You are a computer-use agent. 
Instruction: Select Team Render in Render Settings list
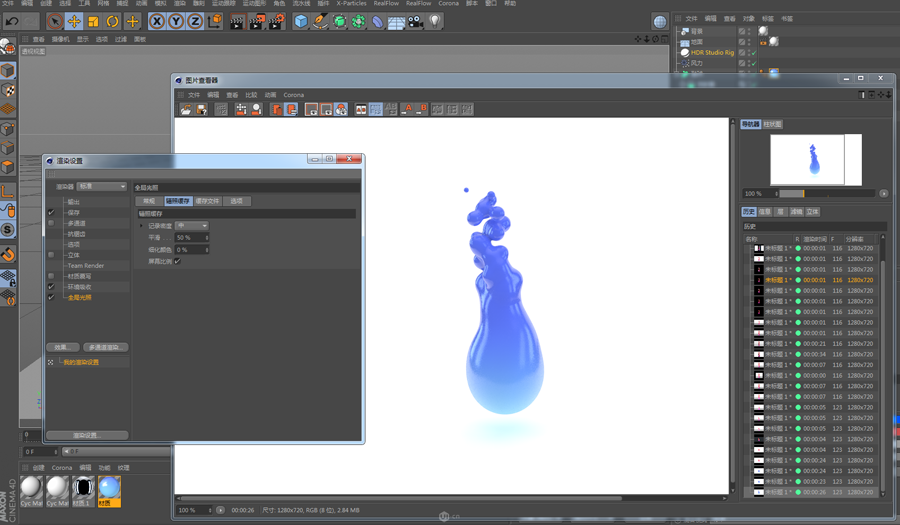[x=86, y=266]
